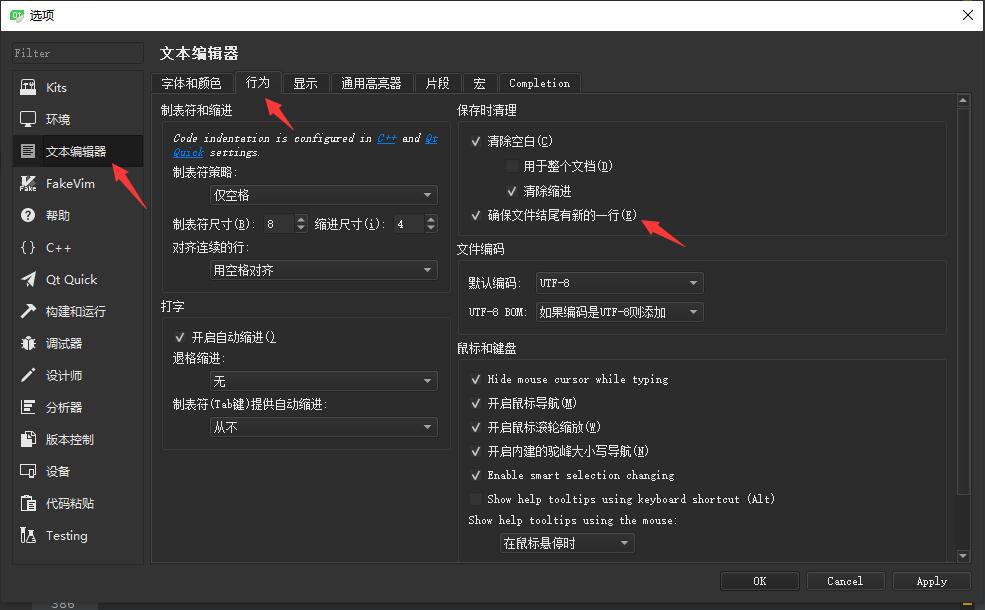This screenshot has height=610, width=985.
Task: Increase 制表符尺寸 spinner value
Action: 301,219
